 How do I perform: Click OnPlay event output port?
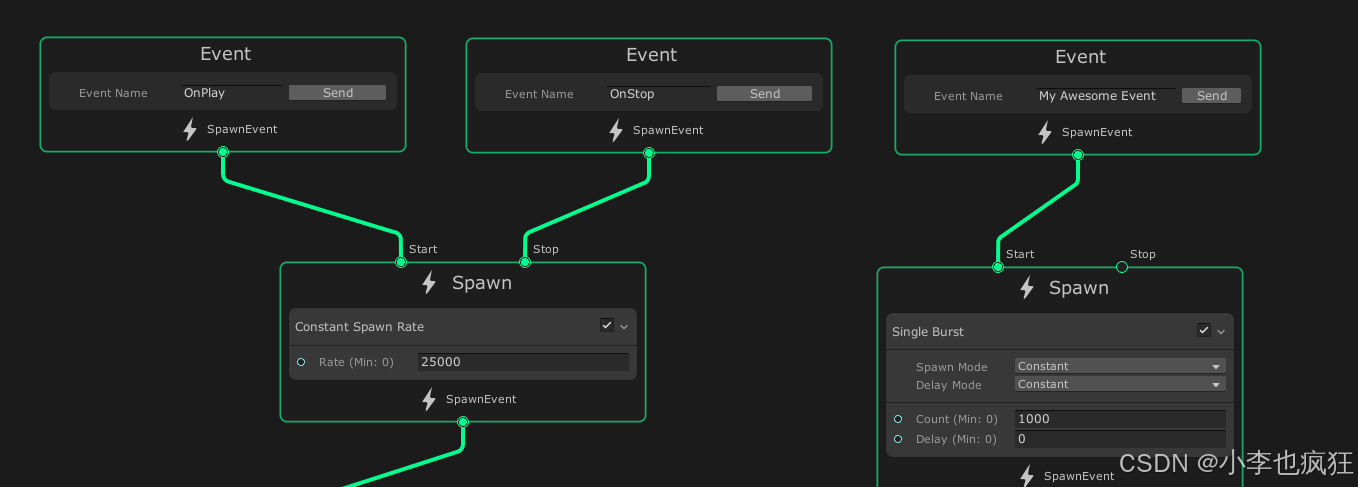[223, 152]
